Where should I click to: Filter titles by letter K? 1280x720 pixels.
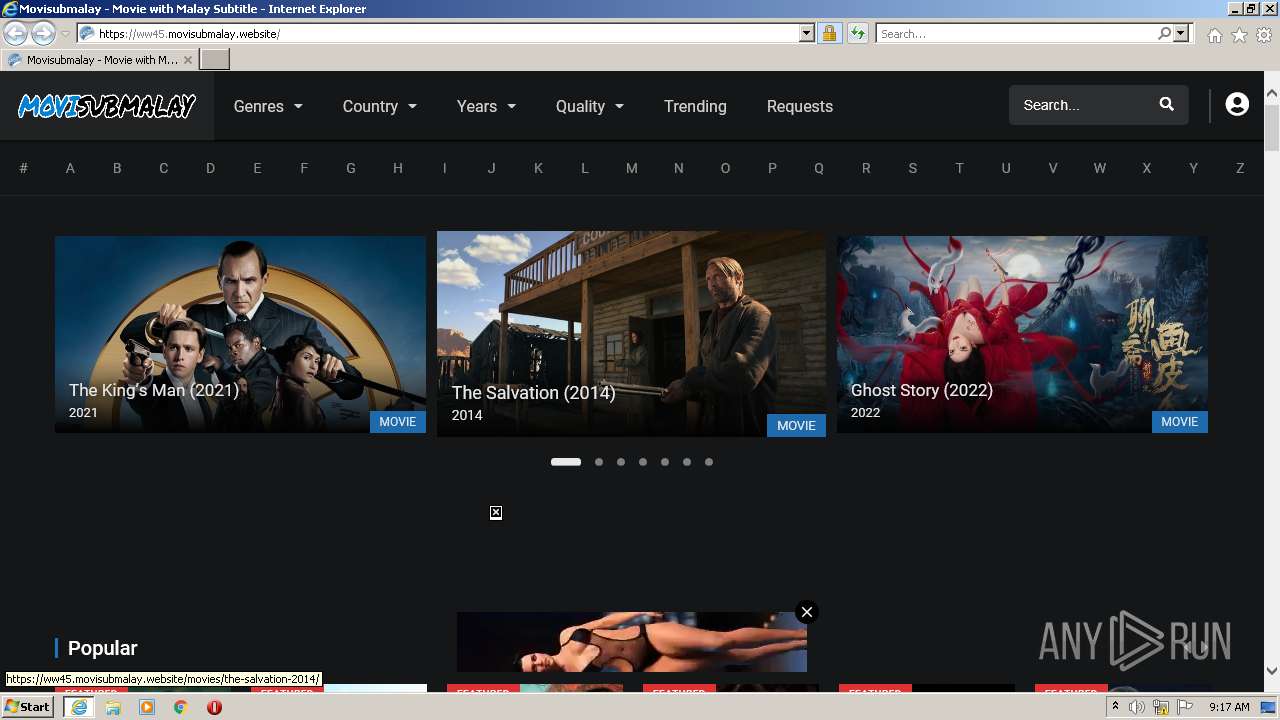coord(538,168)
